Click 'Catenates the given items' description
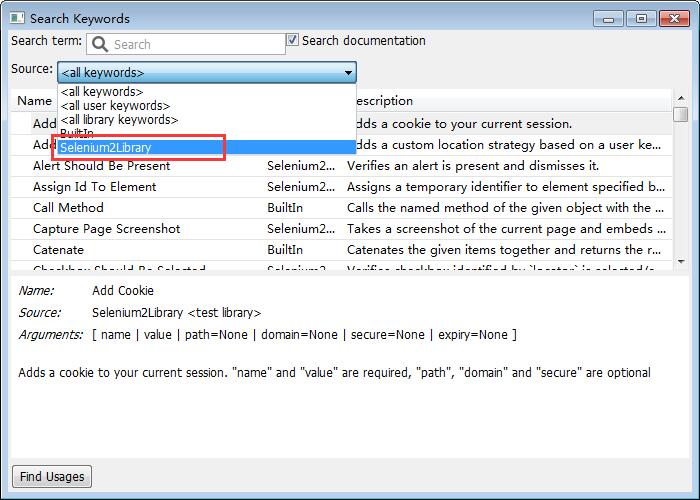Screen dimensions: 700x500 pyautogui.click(x=504, y=250)
